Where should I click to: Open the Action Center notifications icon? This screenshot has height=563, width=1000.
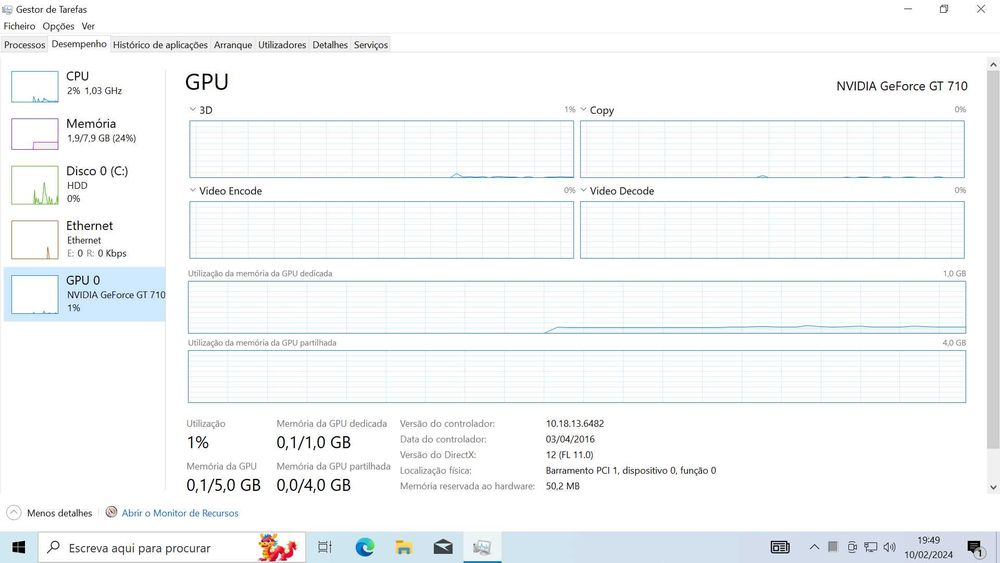click(976, 548)
